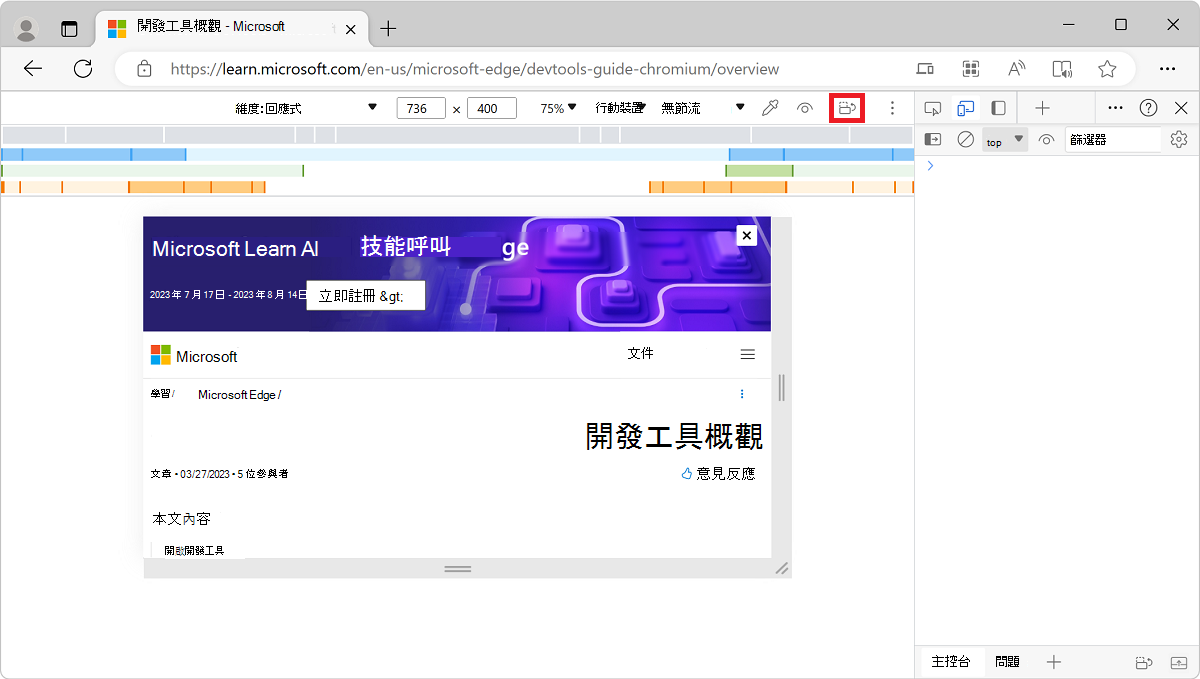The width and height of the screenshot is (1200, 679).
Task: Open DevTools help with the question mark icon
Action: coord(1148,107)
